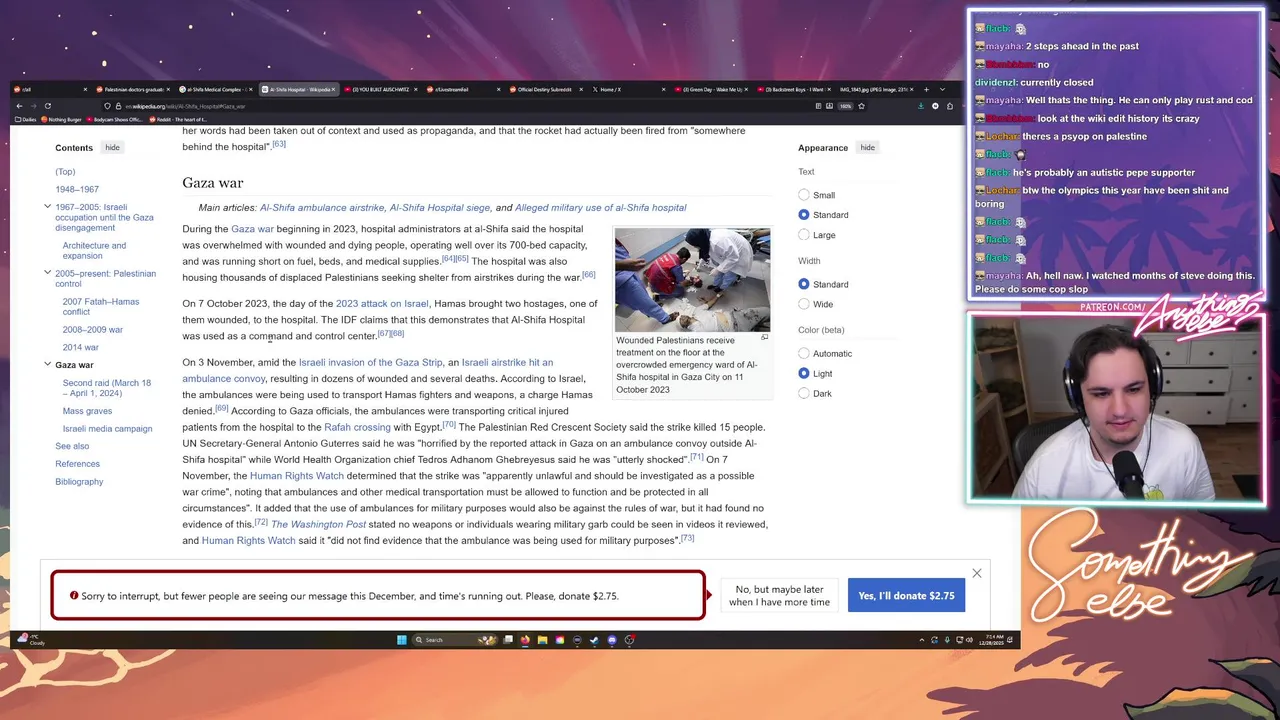Open Discord from the taskbar
Screen dimensions: 1280x720
pos(612,640)
